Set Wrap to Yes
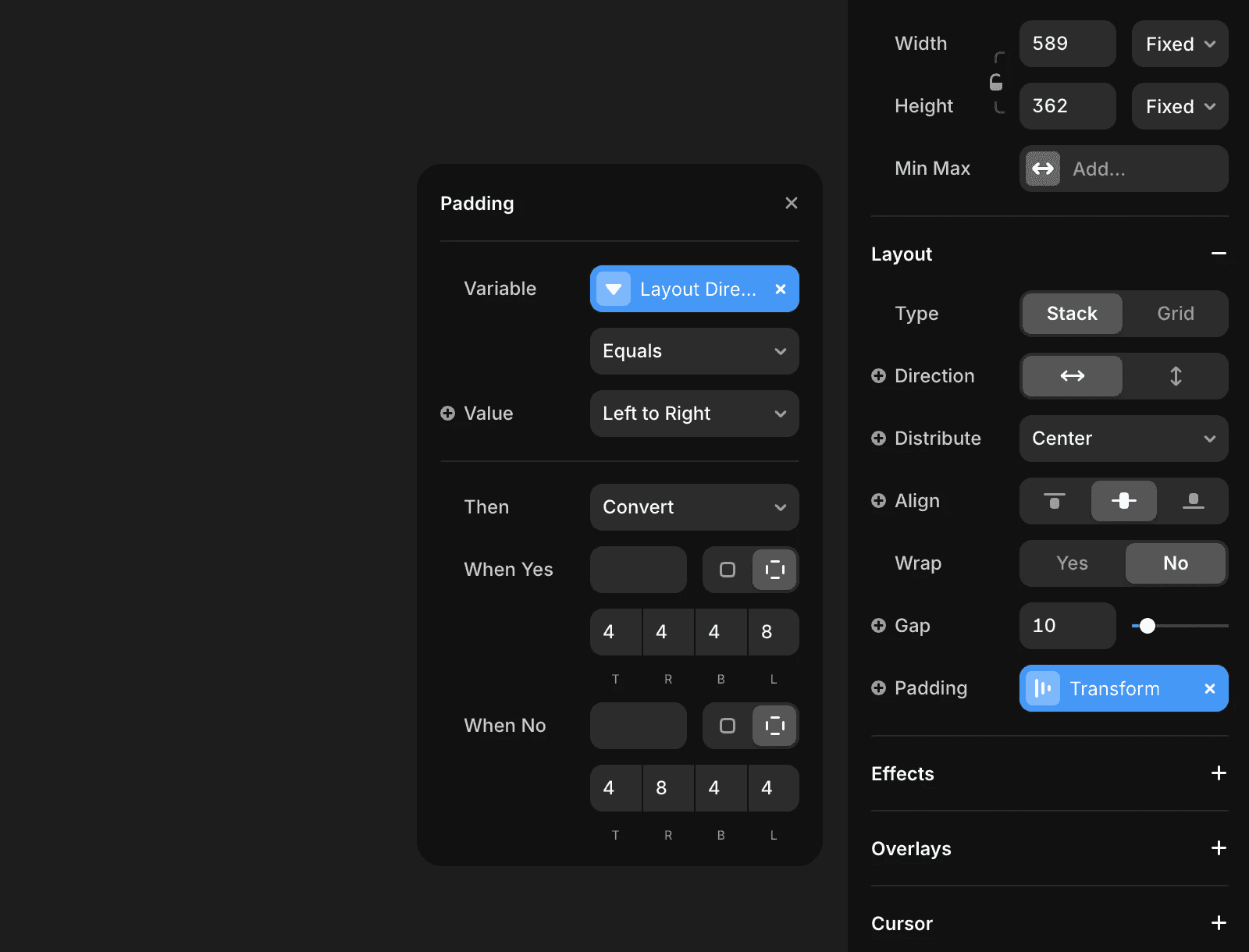The height and width of the screenshot is (952, 1249). [x=1071, y=563]
